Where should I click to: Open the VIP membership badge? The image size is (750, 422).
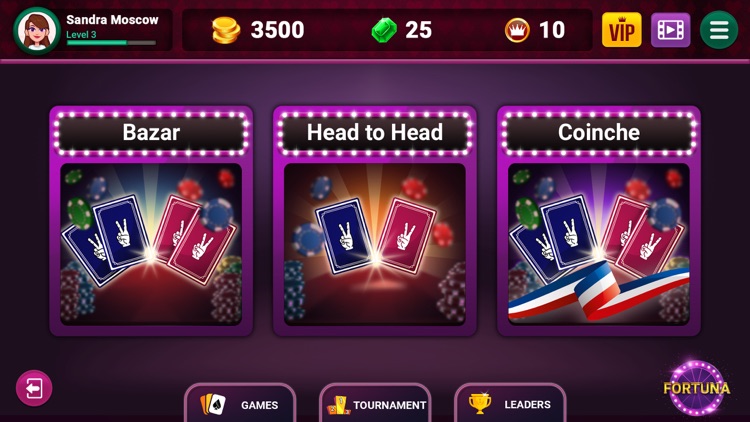click(621, 30)
